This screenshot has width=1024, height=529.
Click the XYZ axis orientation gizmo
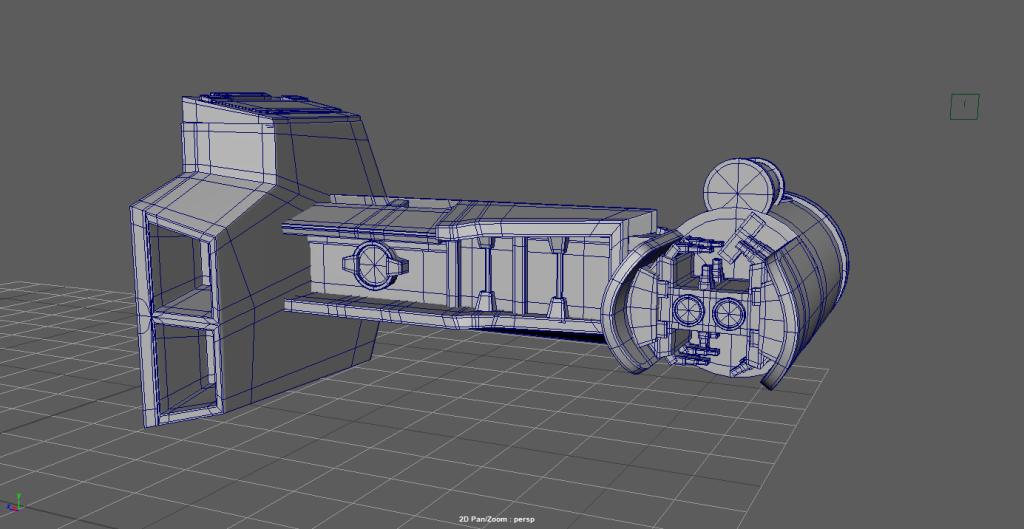(14, 502)
